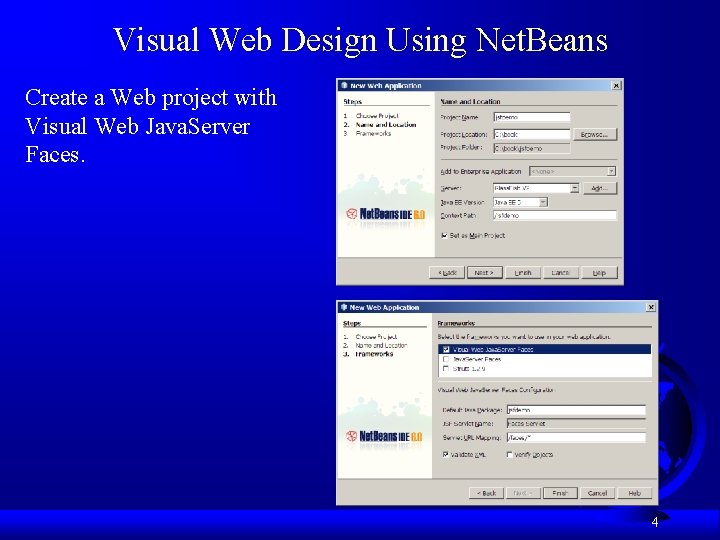Click Back button in bottom dialog

pyautogui.click(x=486, y=493)
